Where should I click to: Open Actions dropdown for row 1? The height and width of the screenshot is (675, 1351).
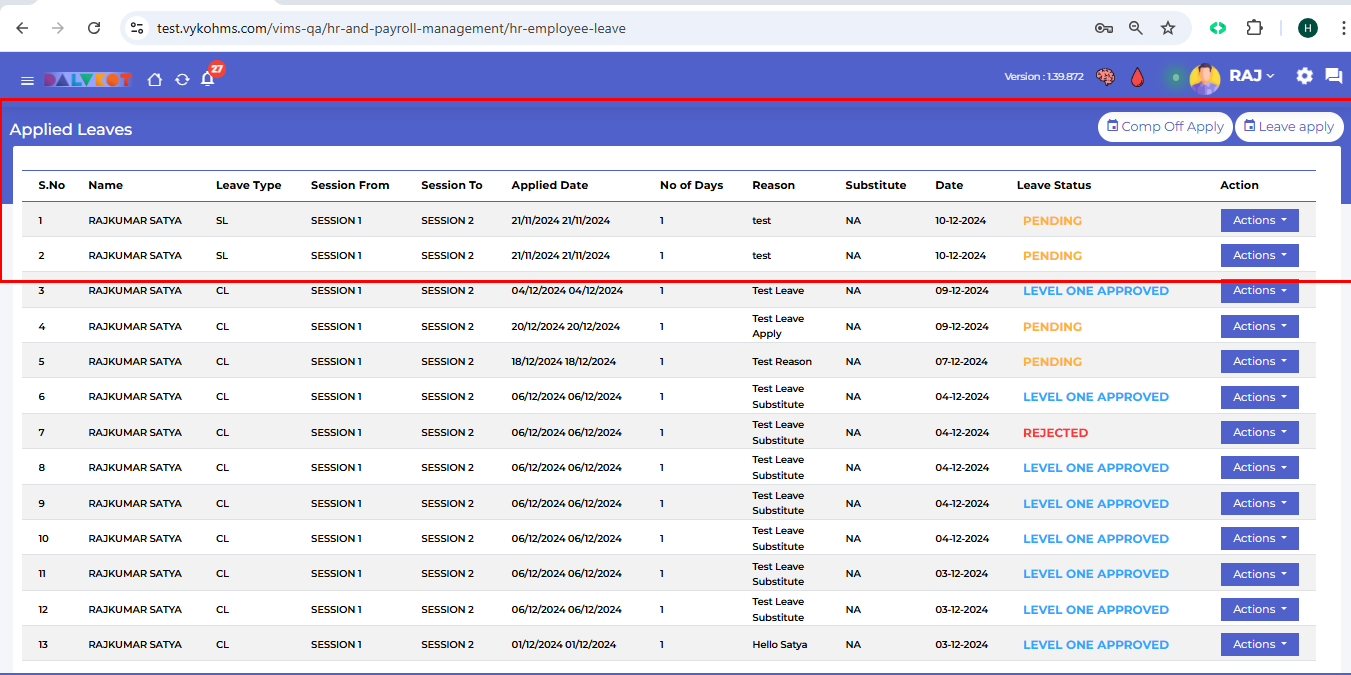coord(1259,220)
